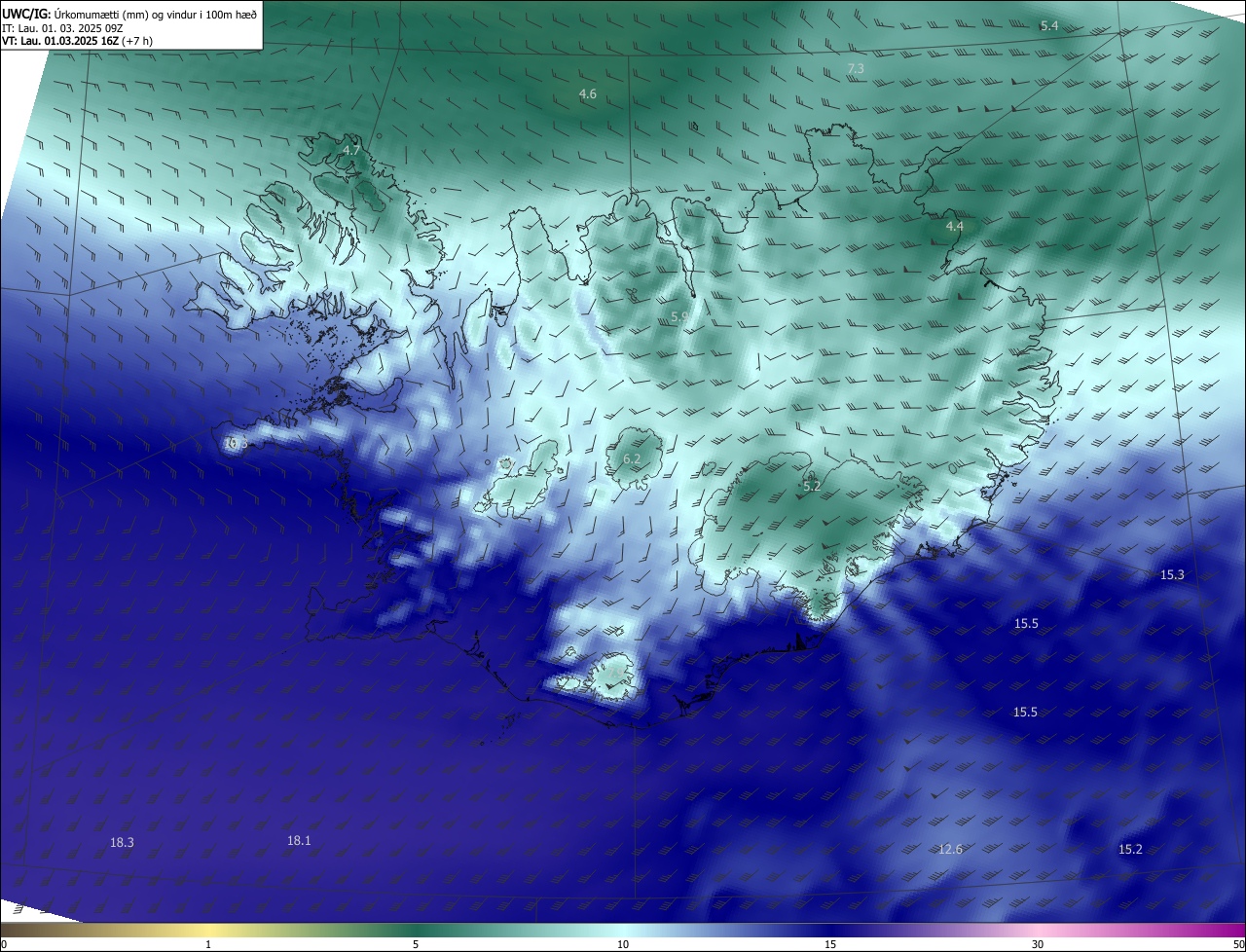Click the 4.6 value label north of Iceland
The height and width of the screenshot is (952, 1246).
click(x=588, y=93)
